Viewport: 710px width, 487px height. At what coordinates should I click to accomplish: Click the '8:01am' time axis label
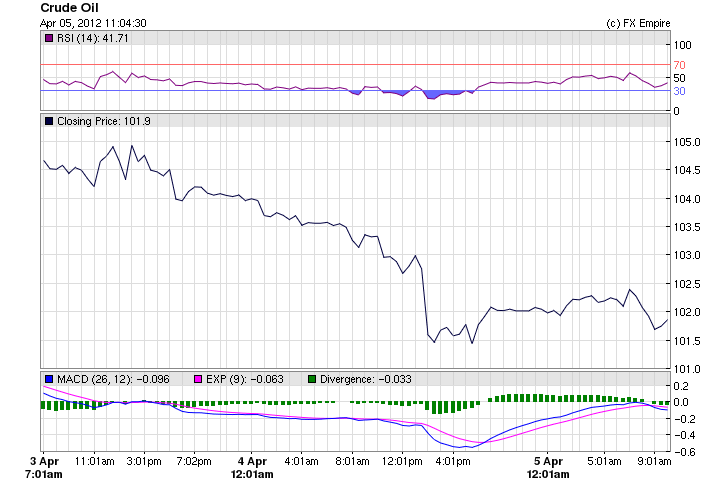click(x=352, y=462)
